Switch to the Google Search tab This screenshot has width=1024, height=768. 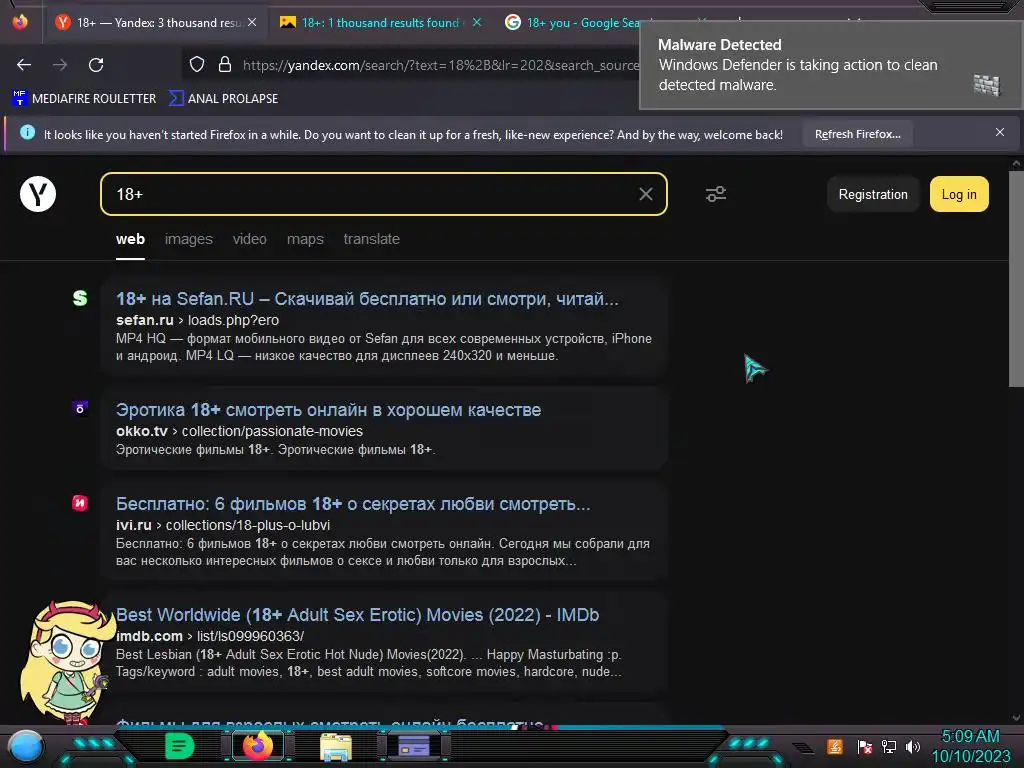(575, 23)
